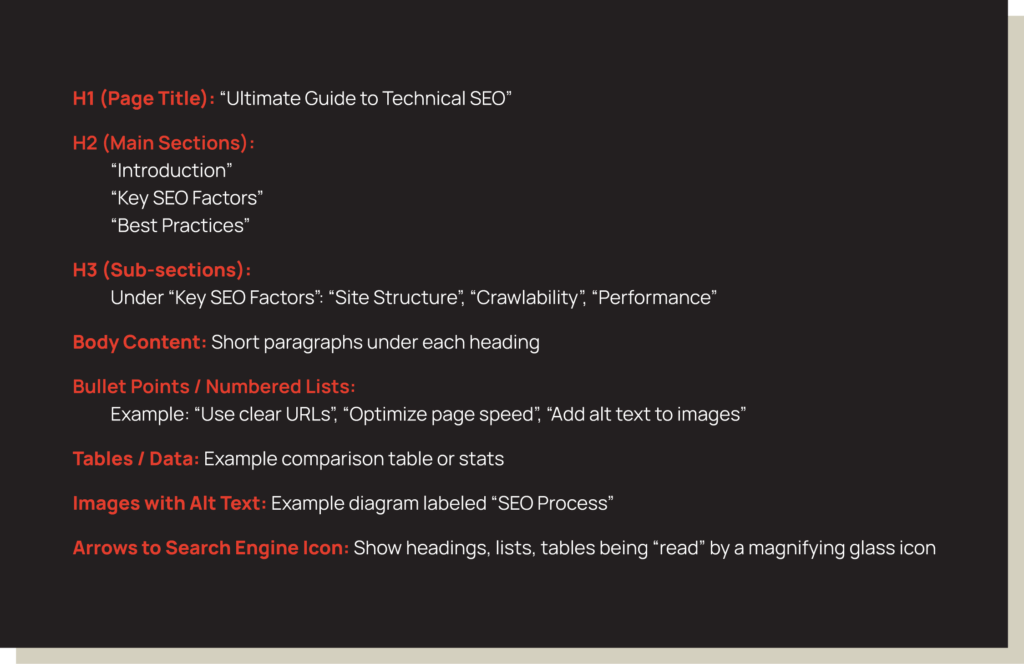Pick the "Add alt text to images" example
This screenshot has height=664, width=1024.
click(645, 414)
